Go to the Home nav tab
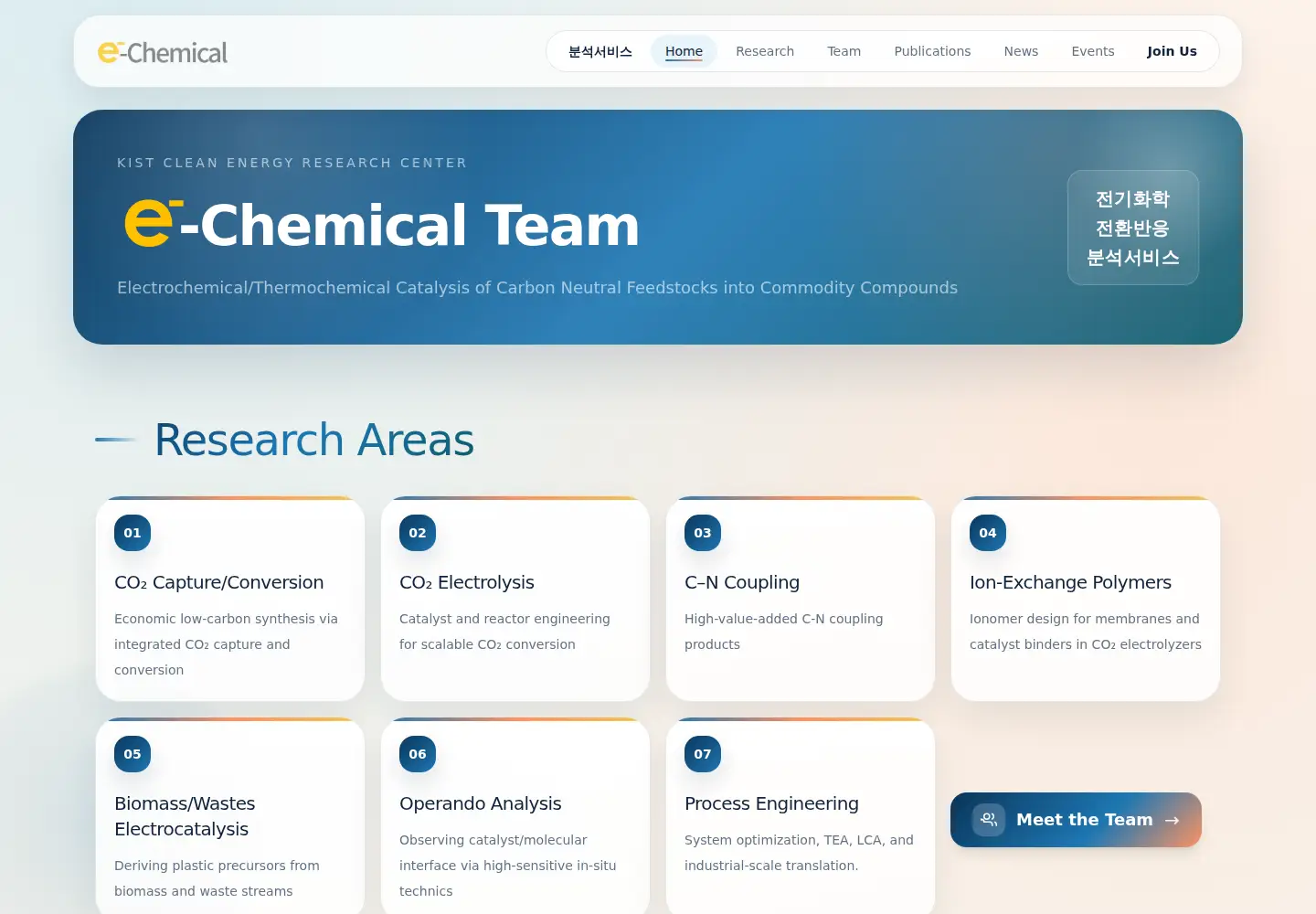This screenshot has width=1316, height=914. (684, 51)
